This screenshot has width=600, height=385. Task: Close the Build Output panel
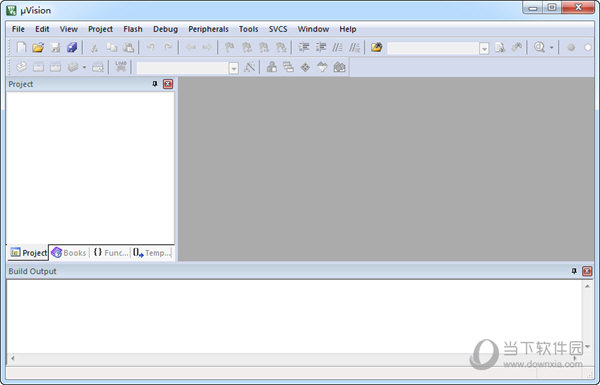(587, 271)
